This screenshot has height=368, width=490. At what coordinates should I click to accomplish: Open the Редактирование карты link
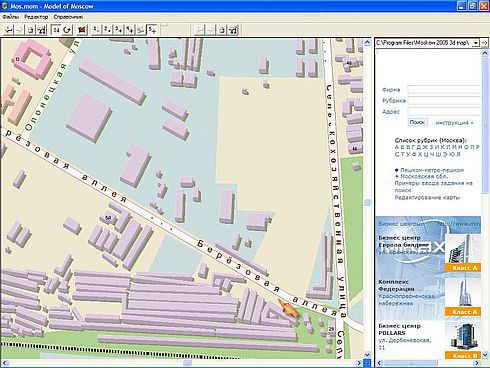[427, 197]
